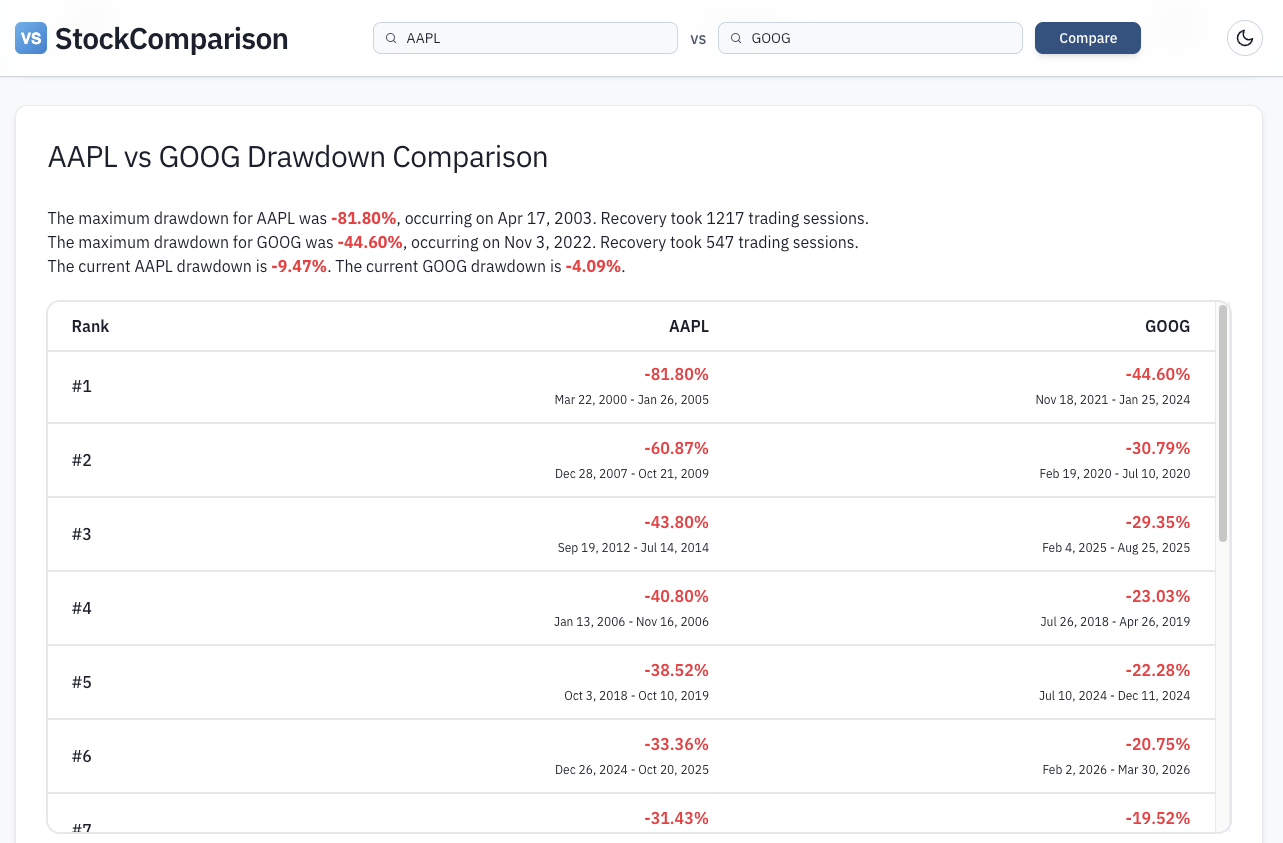Screen dimensions: 1283x843
Task: Toggle dark mode via the moon icon
Action: [1244, 38]
